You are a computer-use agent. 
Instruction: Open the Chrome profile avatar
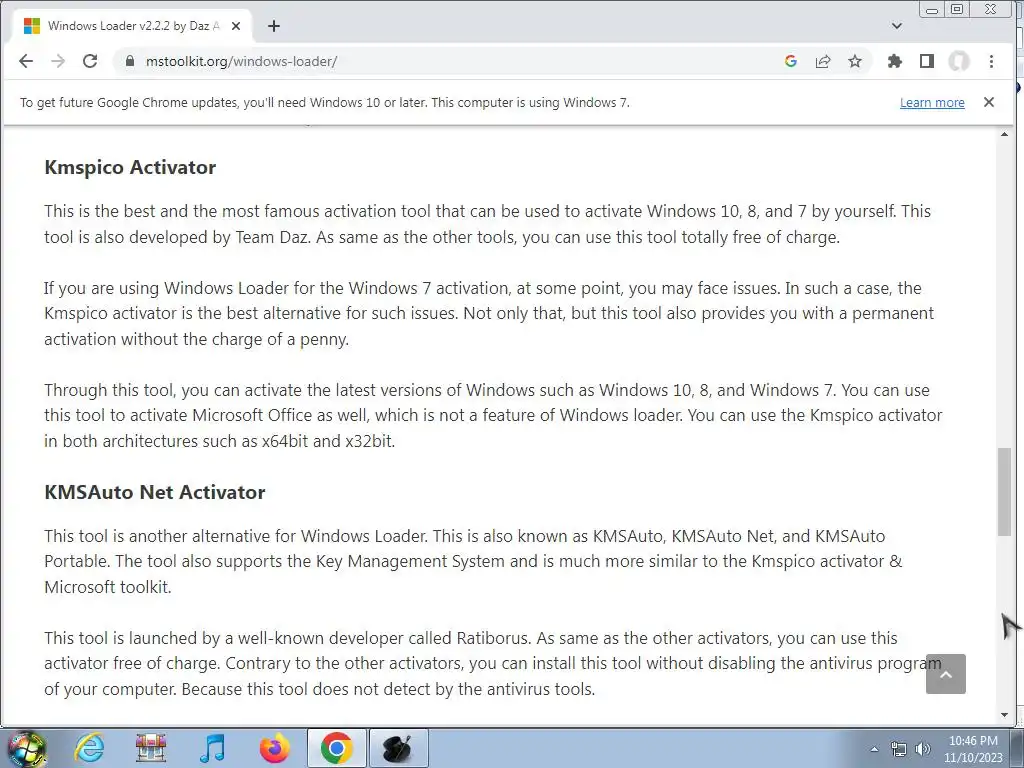pos(959,61)
